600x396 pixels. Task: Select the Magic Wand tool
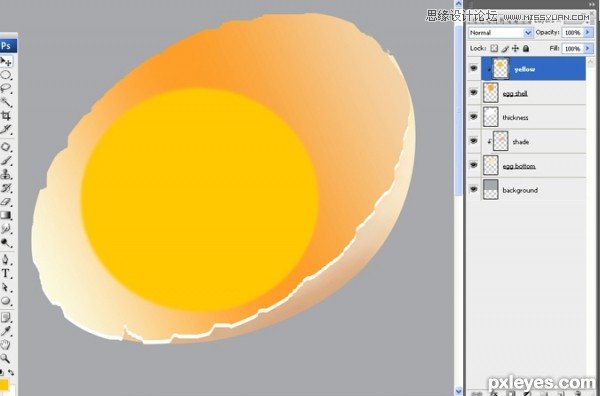[6, 102]
